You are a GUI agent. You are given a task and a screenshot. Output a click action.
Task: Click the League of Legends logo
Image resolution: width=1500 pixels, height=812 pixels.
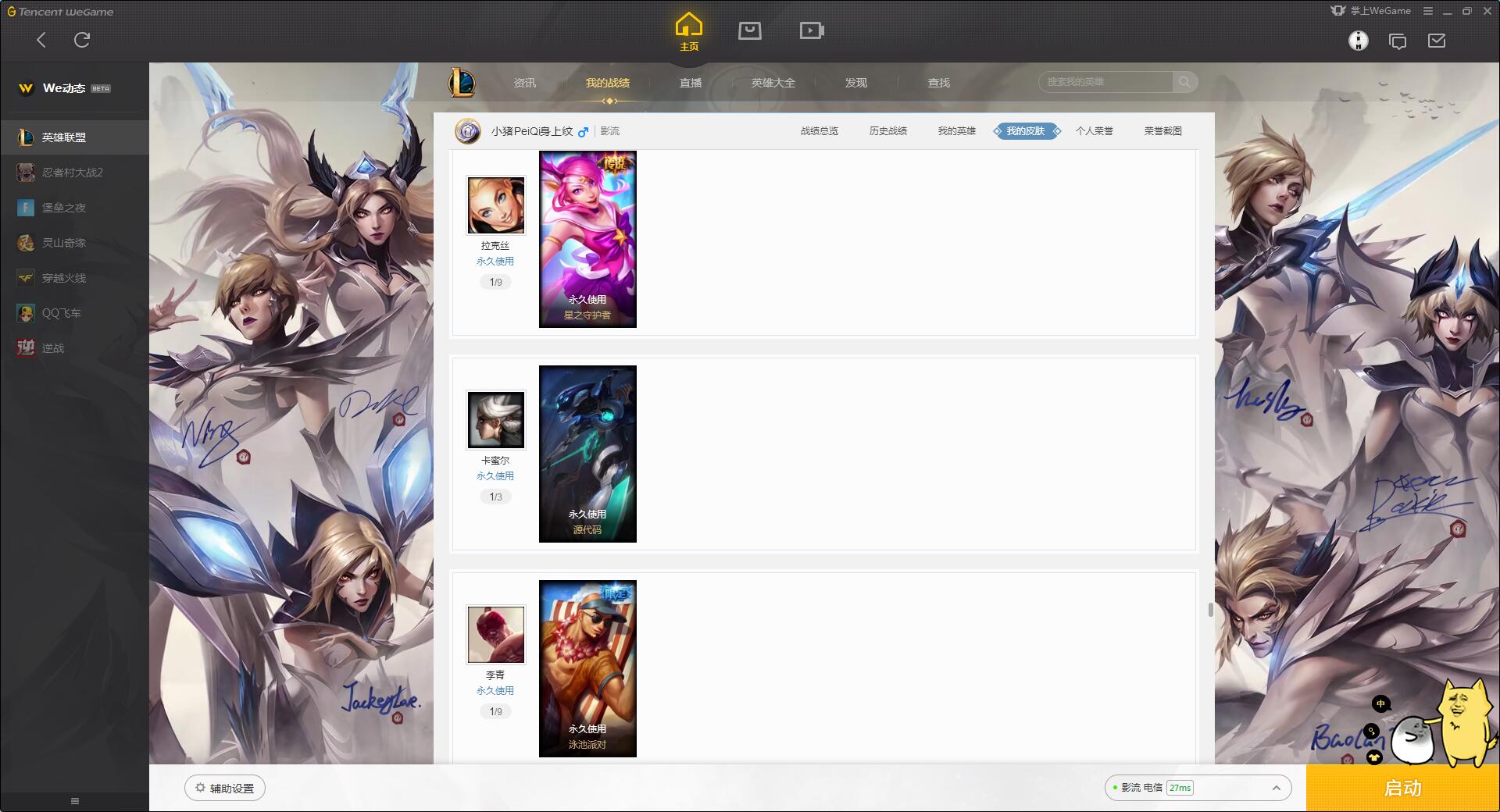(x=462, y=82)
